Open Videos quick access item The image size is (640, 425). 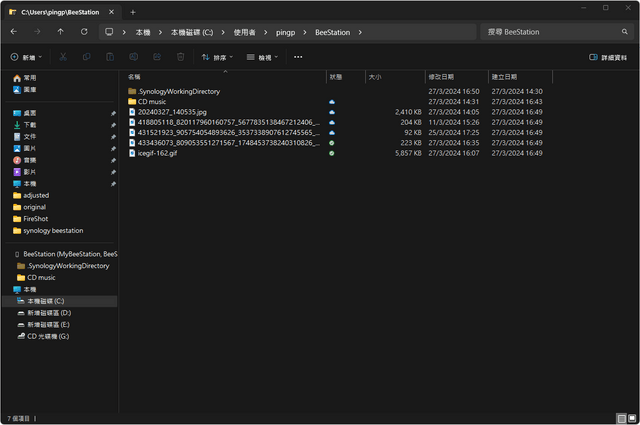[x=25, y=172]
